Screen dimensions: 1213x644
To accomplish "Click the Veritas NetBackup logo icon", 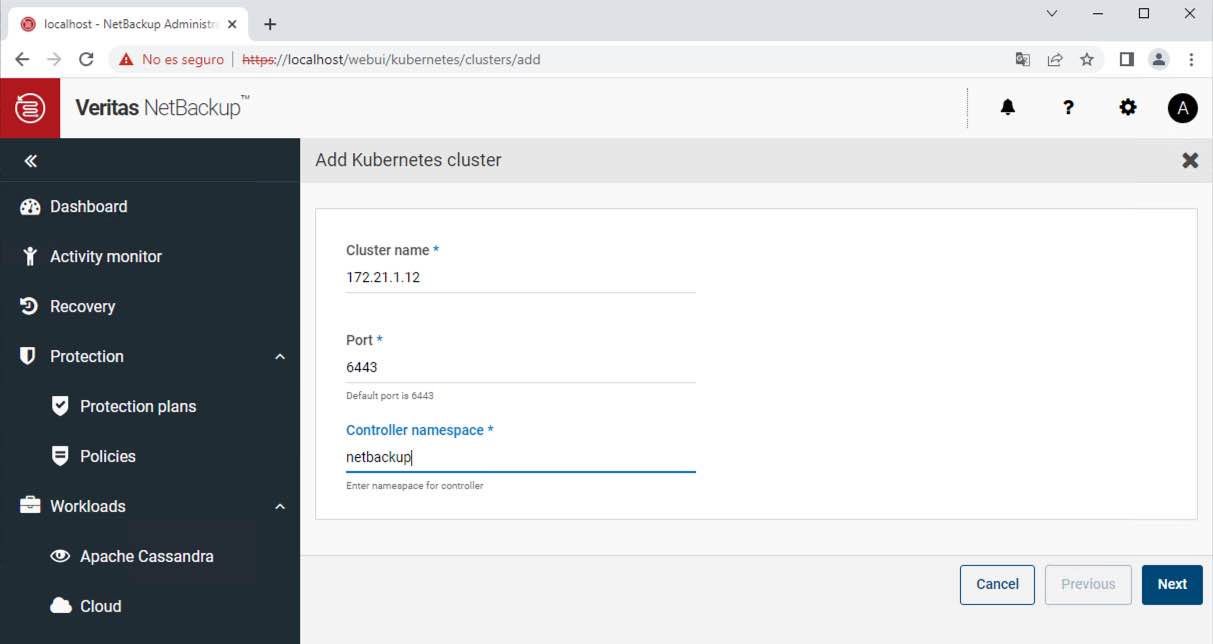I will (30, 108).
